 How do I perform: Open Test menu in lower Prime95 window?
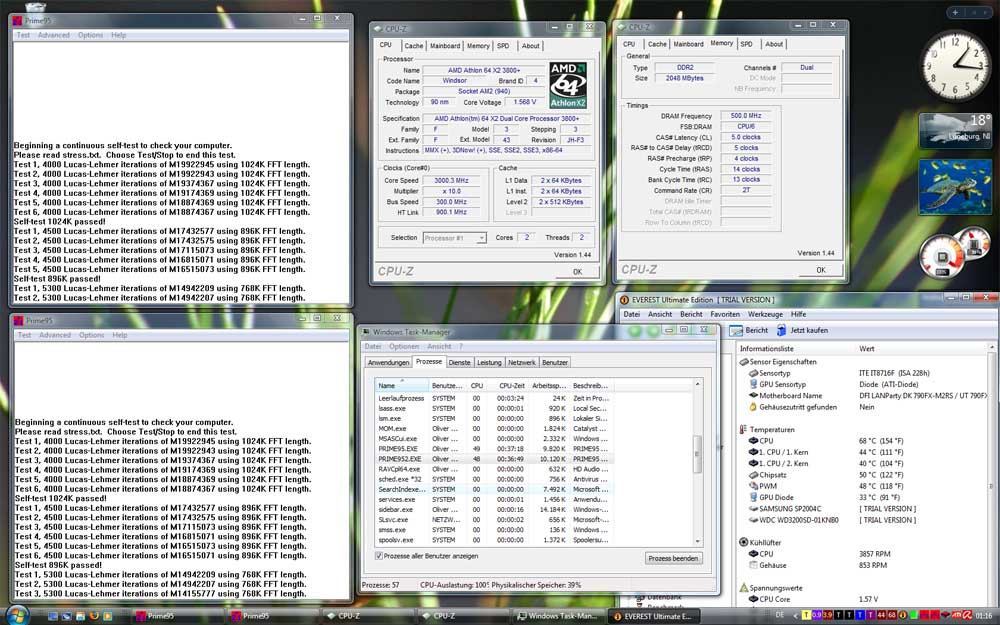(24, 335)
